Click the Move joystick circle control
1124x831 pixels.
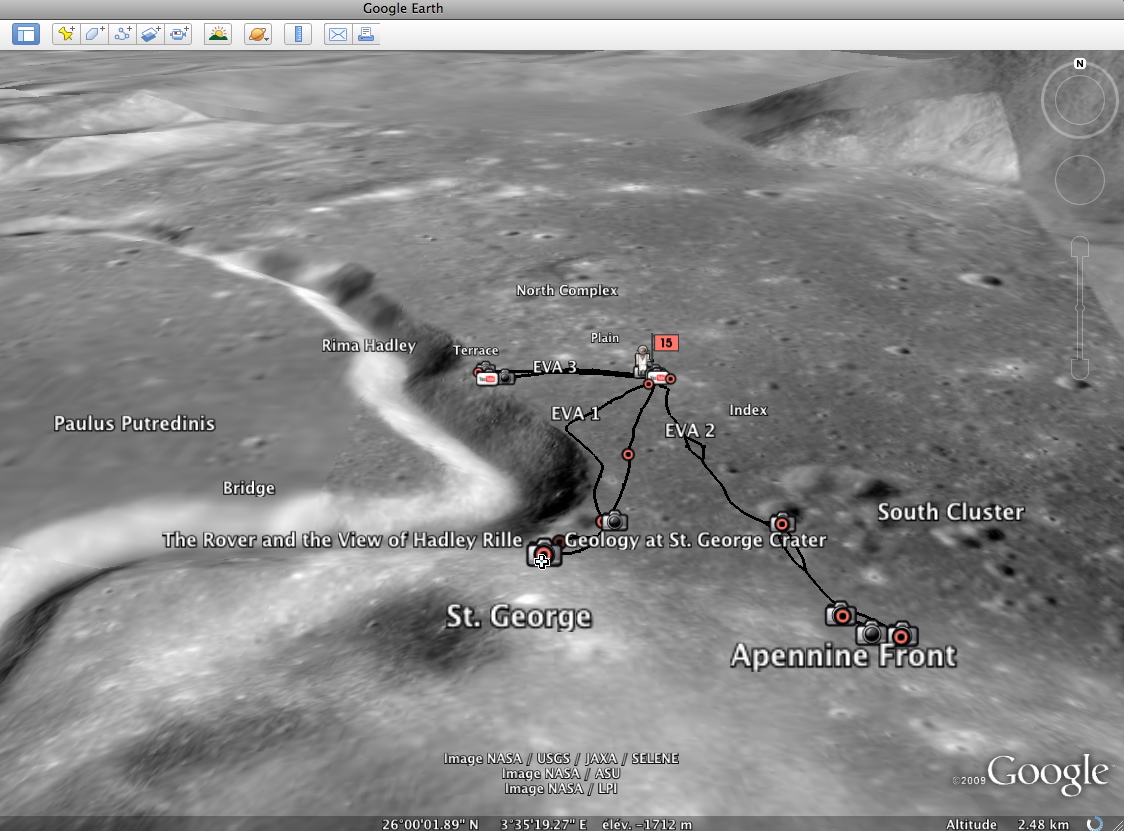click(1079, 180)
